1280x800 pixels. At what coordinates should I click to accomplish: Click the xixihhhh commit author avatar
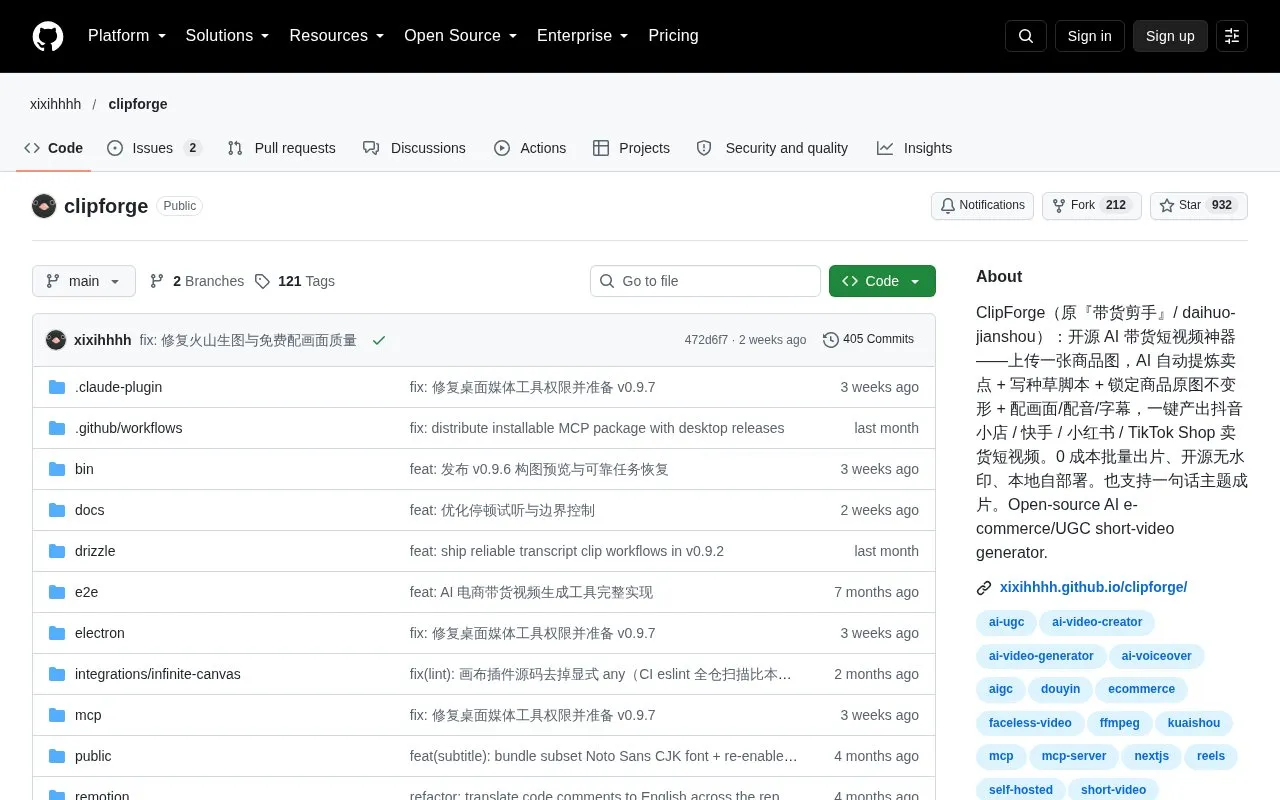click(56, 340)
